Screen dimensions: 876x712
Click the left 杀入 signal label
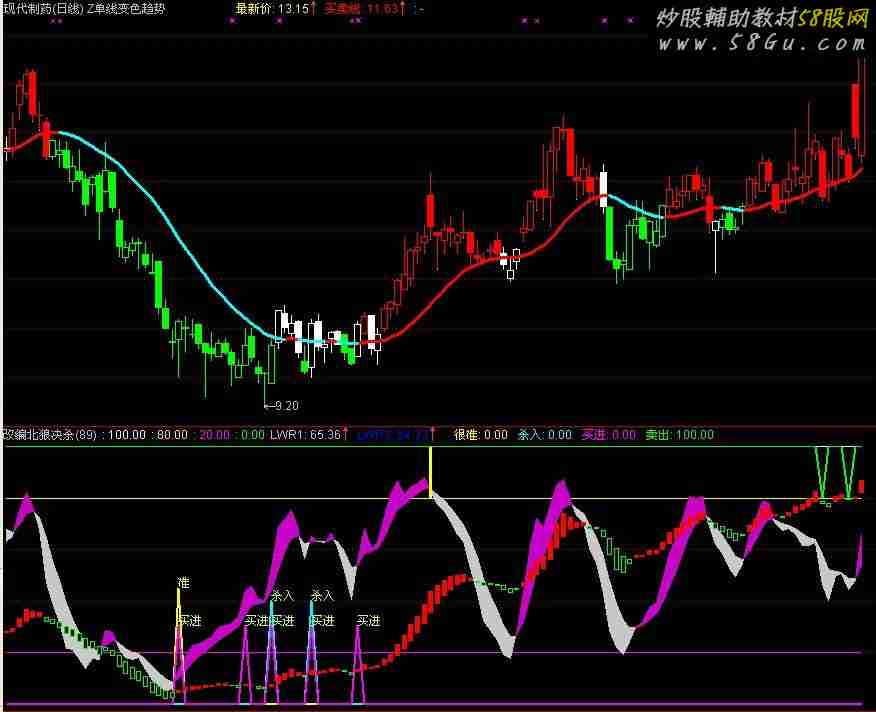click(x=282, y=595)
